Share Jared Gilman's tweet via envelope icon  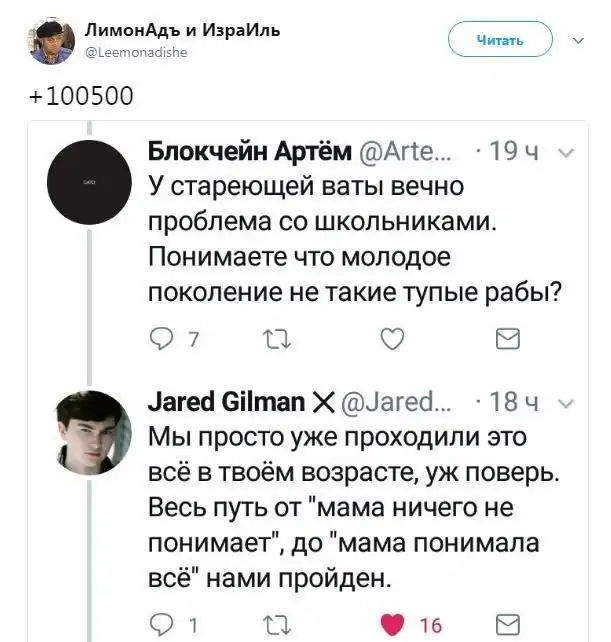coord(508,625)
